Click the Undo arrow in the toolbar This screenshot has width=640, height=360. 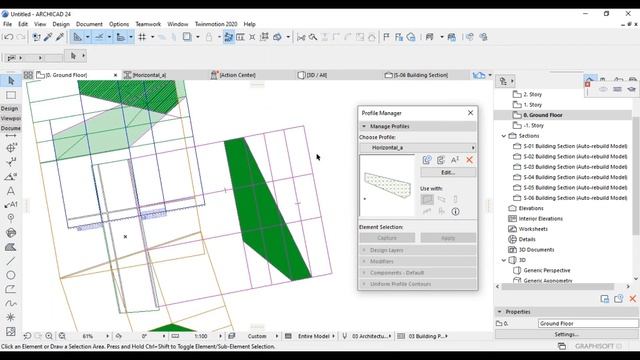pos(8,37)
